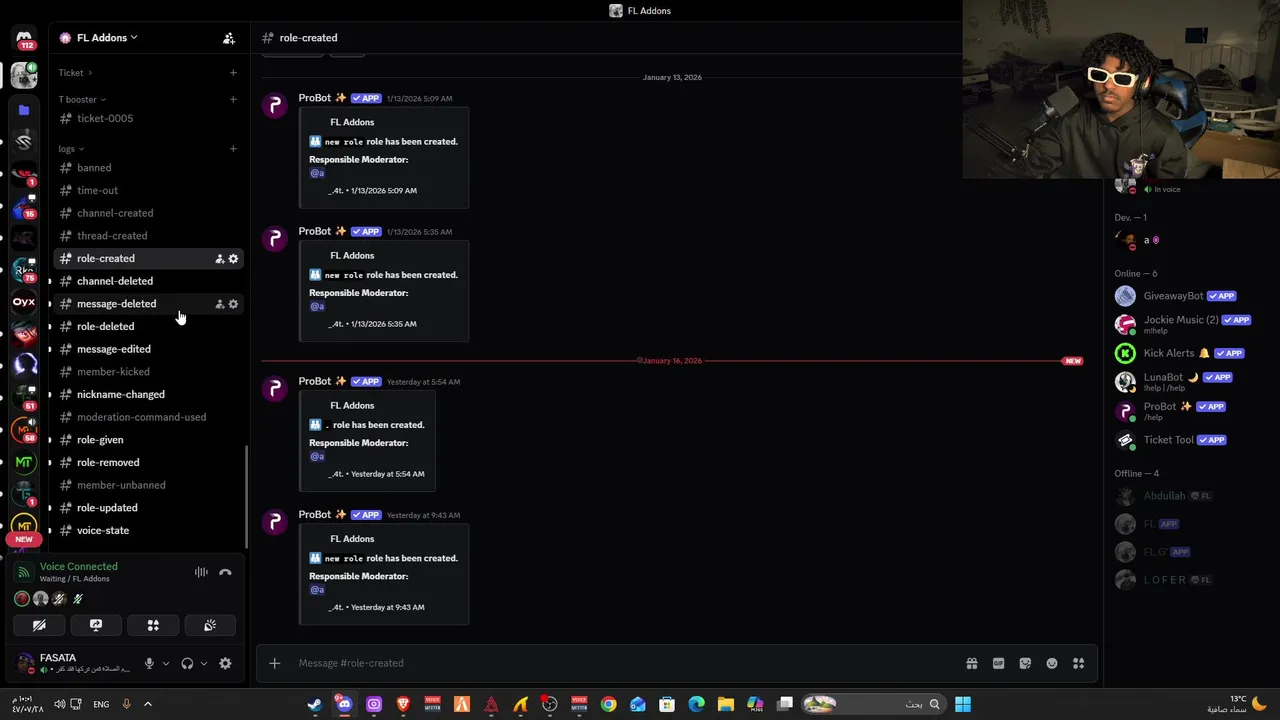Open moderation-command-used channel
The image size is (1280, 720).
coord(148,417)
